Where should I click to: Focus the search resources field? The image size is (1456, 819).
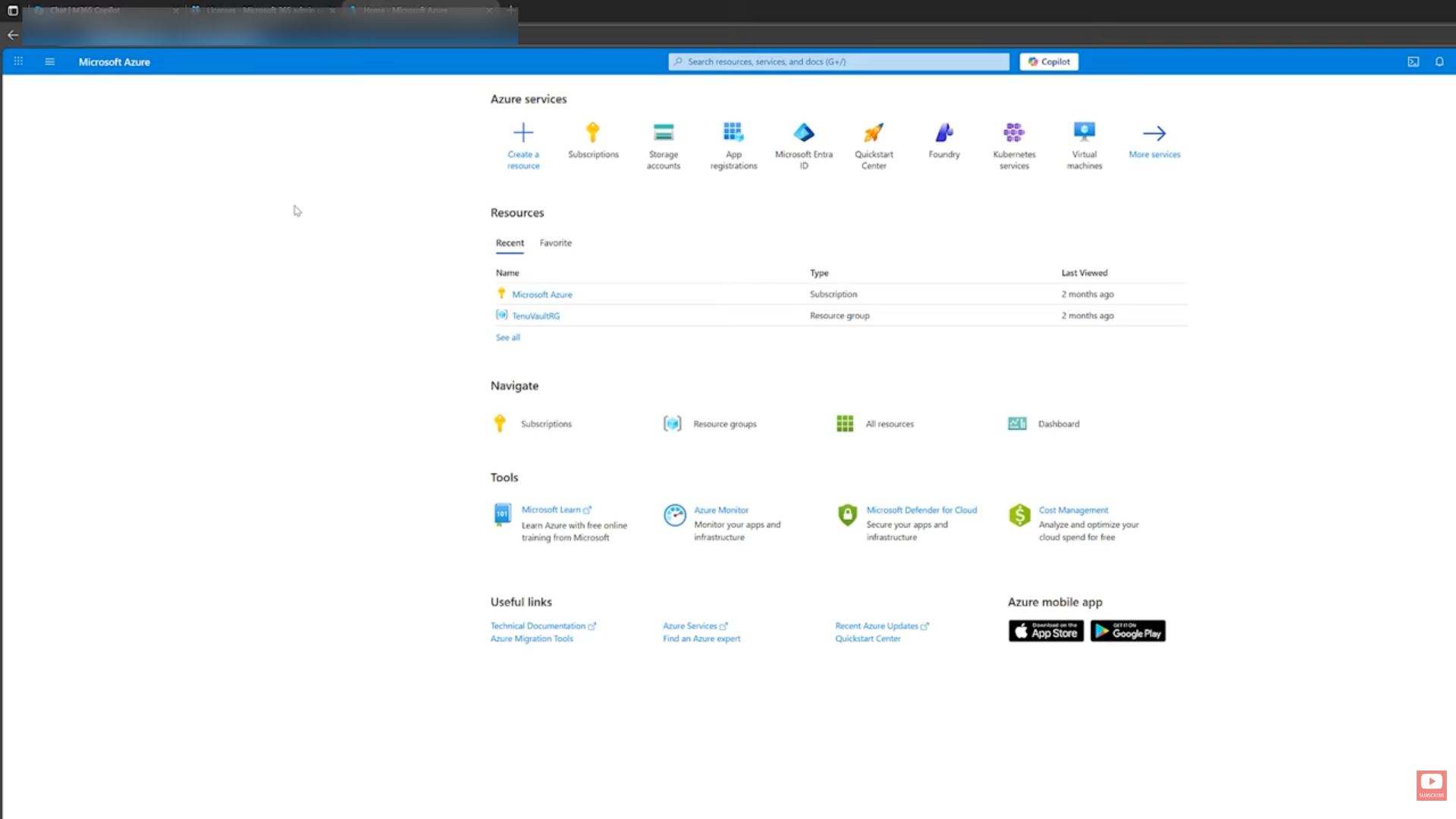pyautogui.click(x=838, y=62)
